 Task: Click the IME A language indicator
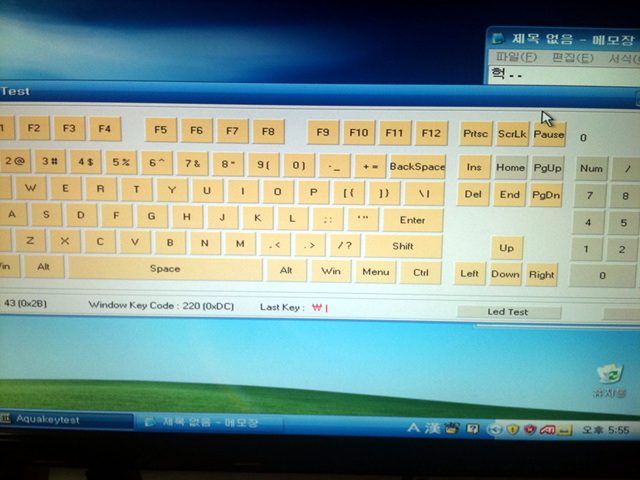pyautogui.click(x=413, y=428)
